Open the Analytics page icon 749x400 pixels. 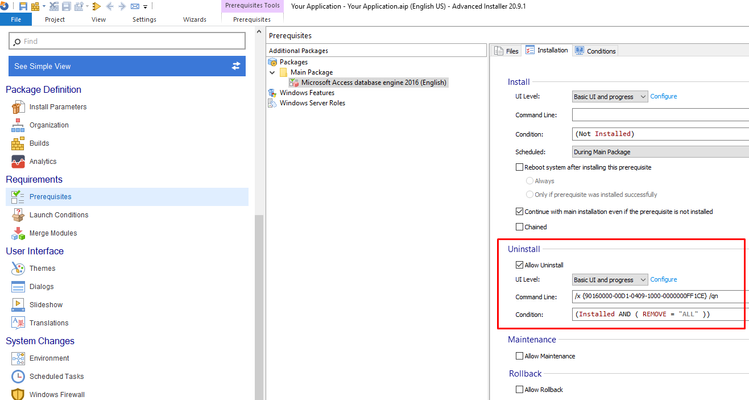pyautogui.click(x=18, y=162)
